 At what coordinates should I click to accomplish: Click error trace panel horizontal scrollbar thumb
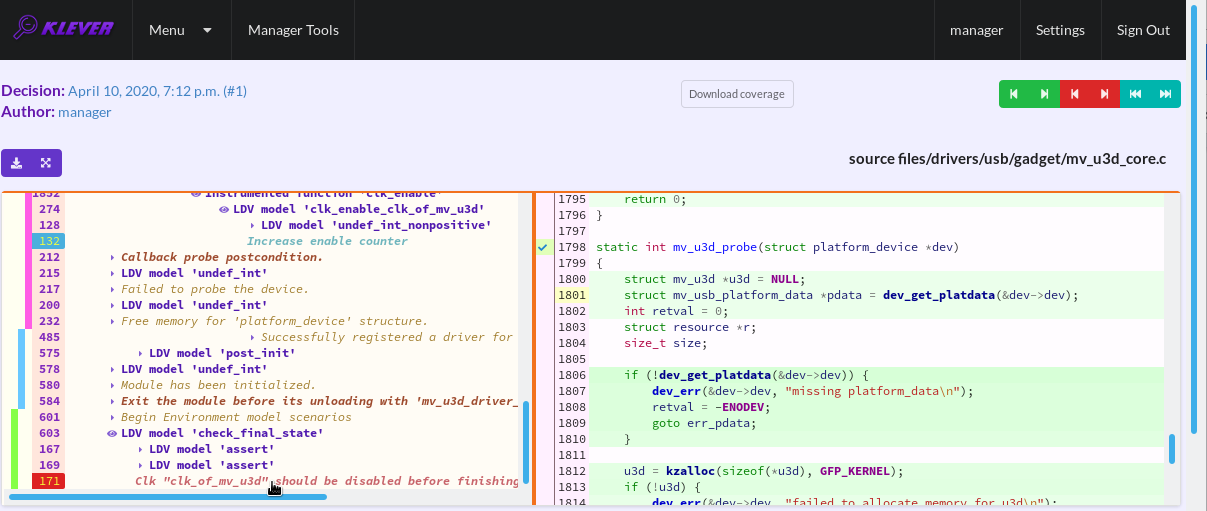(x=167, y=496)
